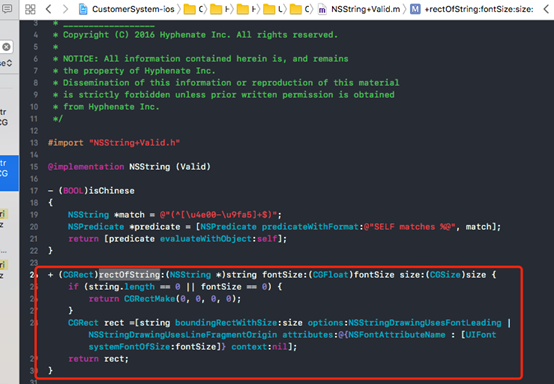554x384 pixels.
Task: Open the related items grid menu
Action: coord(30,9)
